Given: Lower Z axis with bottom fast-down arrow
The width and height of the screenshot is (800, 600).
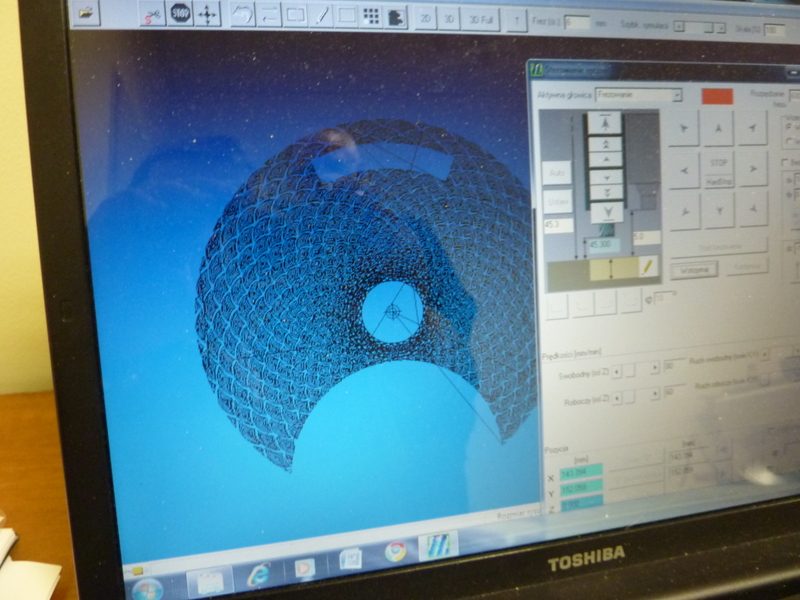Looking at the screenshot, I should (x=606, y=211).
